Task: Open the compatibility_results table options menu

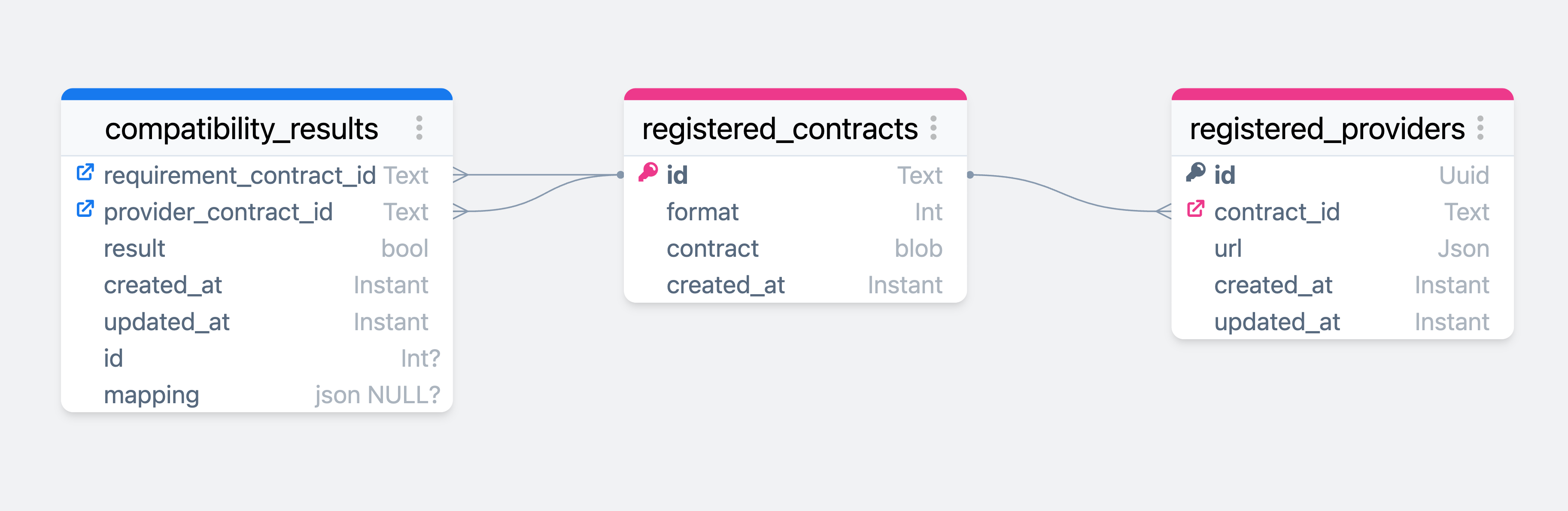Action: point(419,128)
